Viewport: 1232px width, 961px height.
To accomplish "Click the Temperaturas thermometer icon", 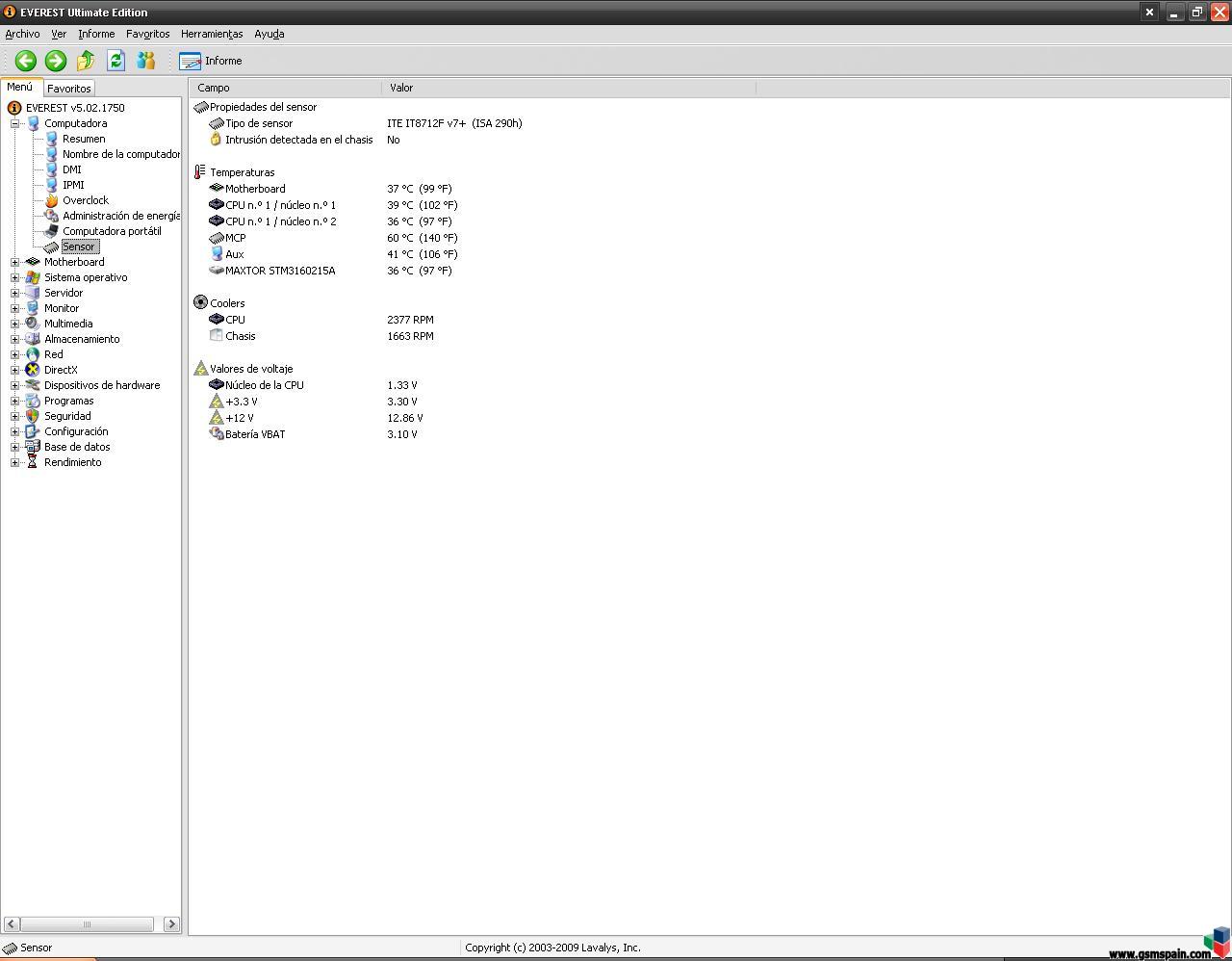I will [x=200, y=172].
